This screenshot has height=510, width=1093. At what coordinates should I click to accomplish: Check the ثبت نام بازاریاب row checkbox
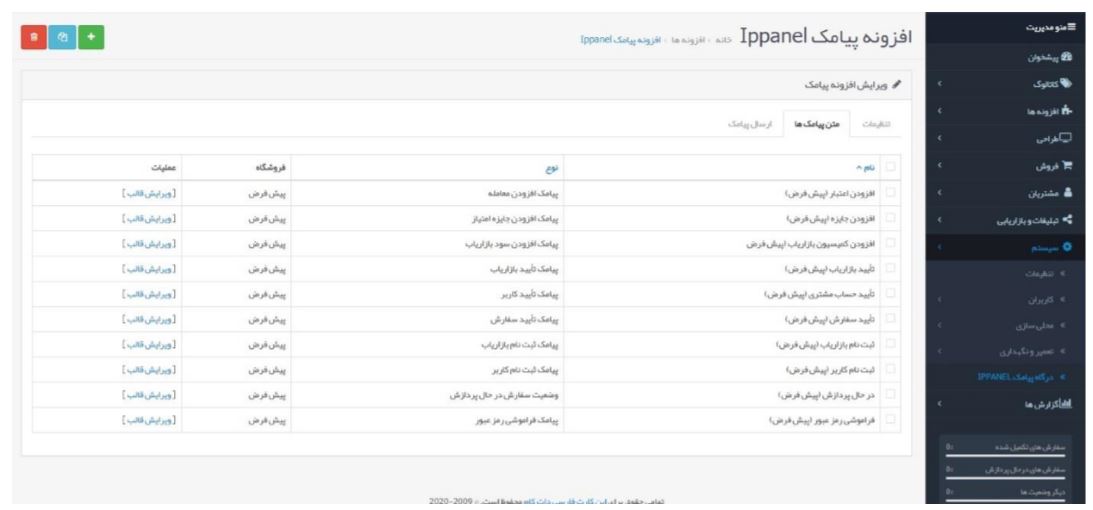pos(890,344)
